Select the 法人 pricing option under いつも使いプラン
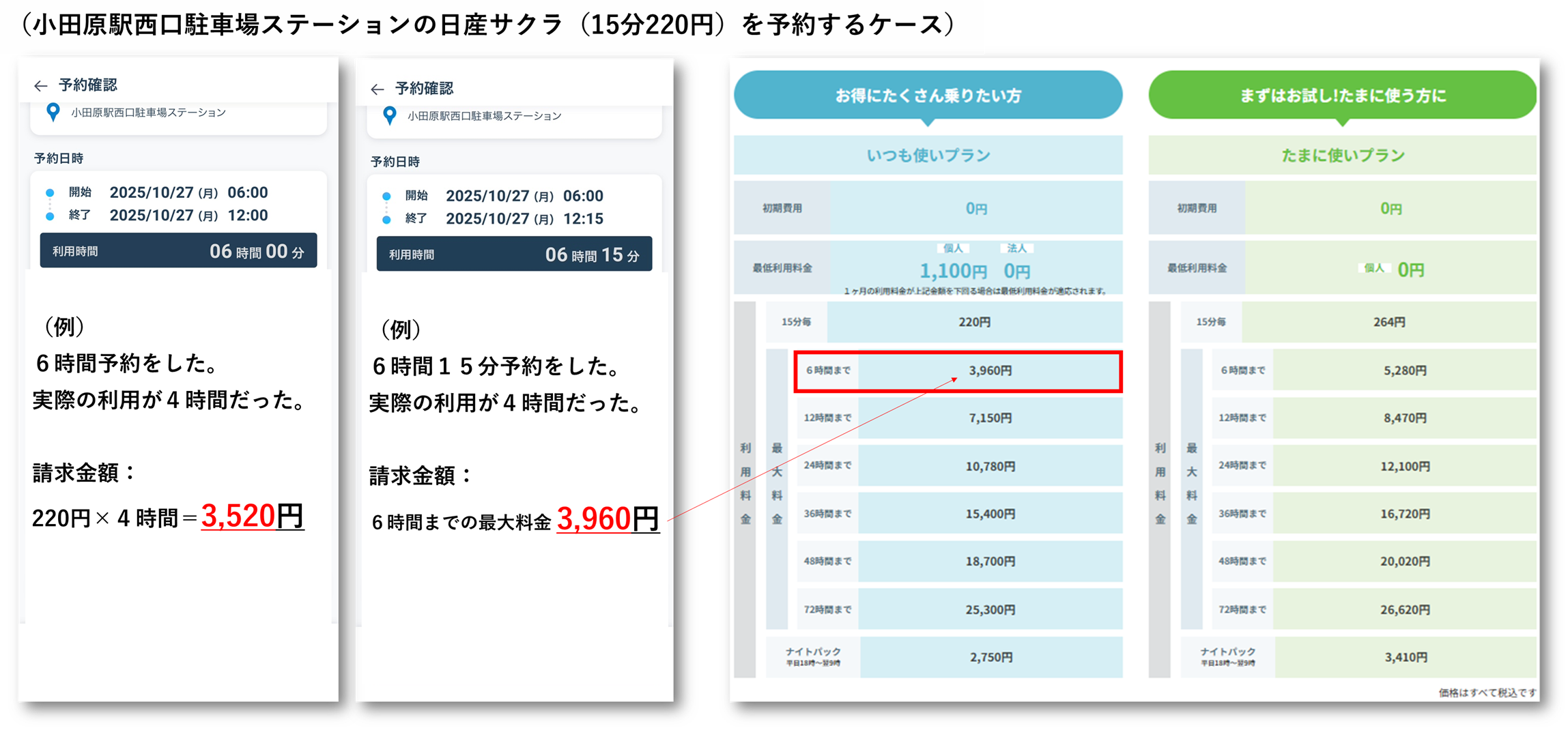Image resolution: width=1568 pixels, height=730 pixels. (1016, 248)
